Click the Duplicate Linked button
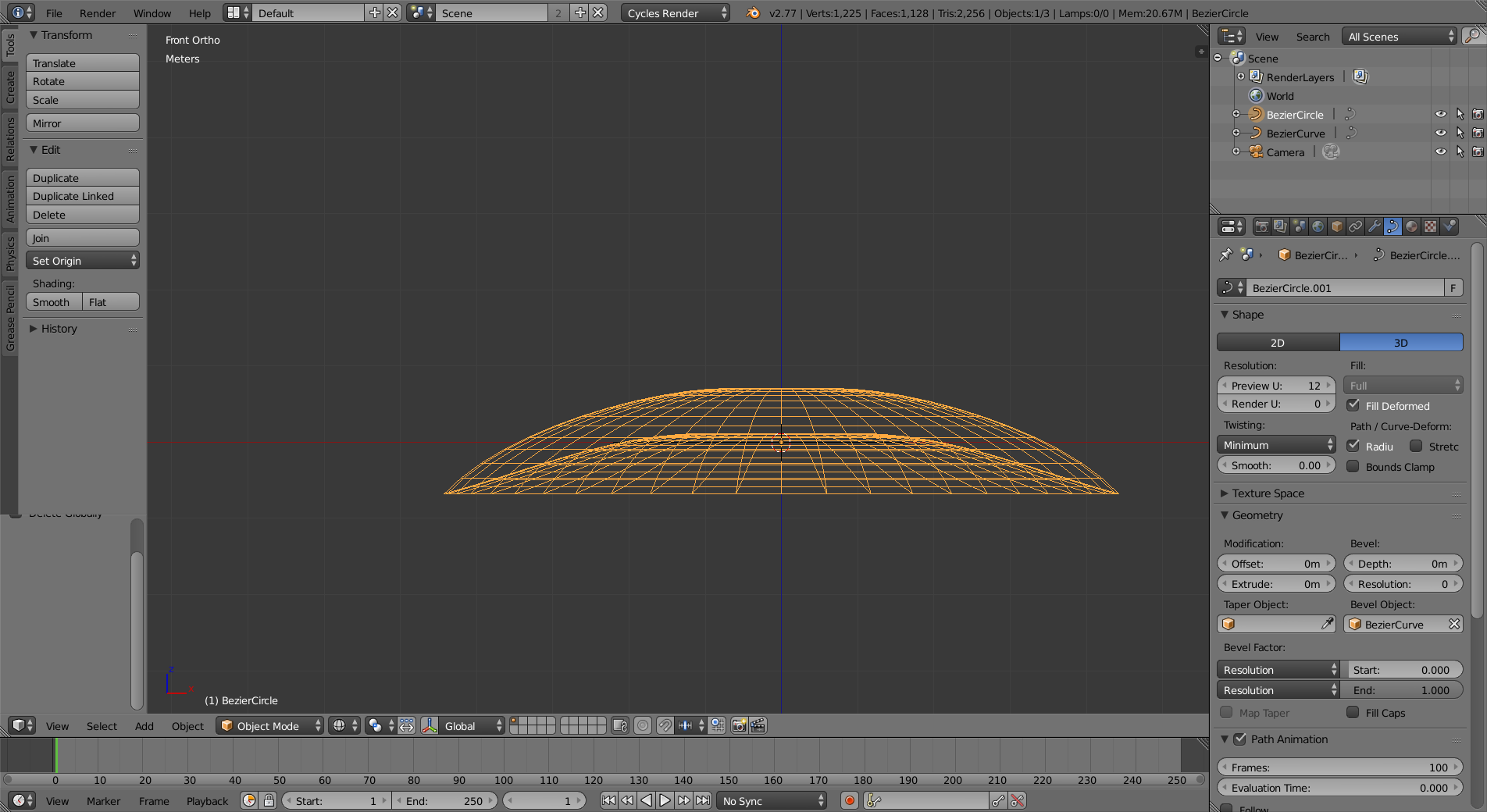 click(83, 196)
